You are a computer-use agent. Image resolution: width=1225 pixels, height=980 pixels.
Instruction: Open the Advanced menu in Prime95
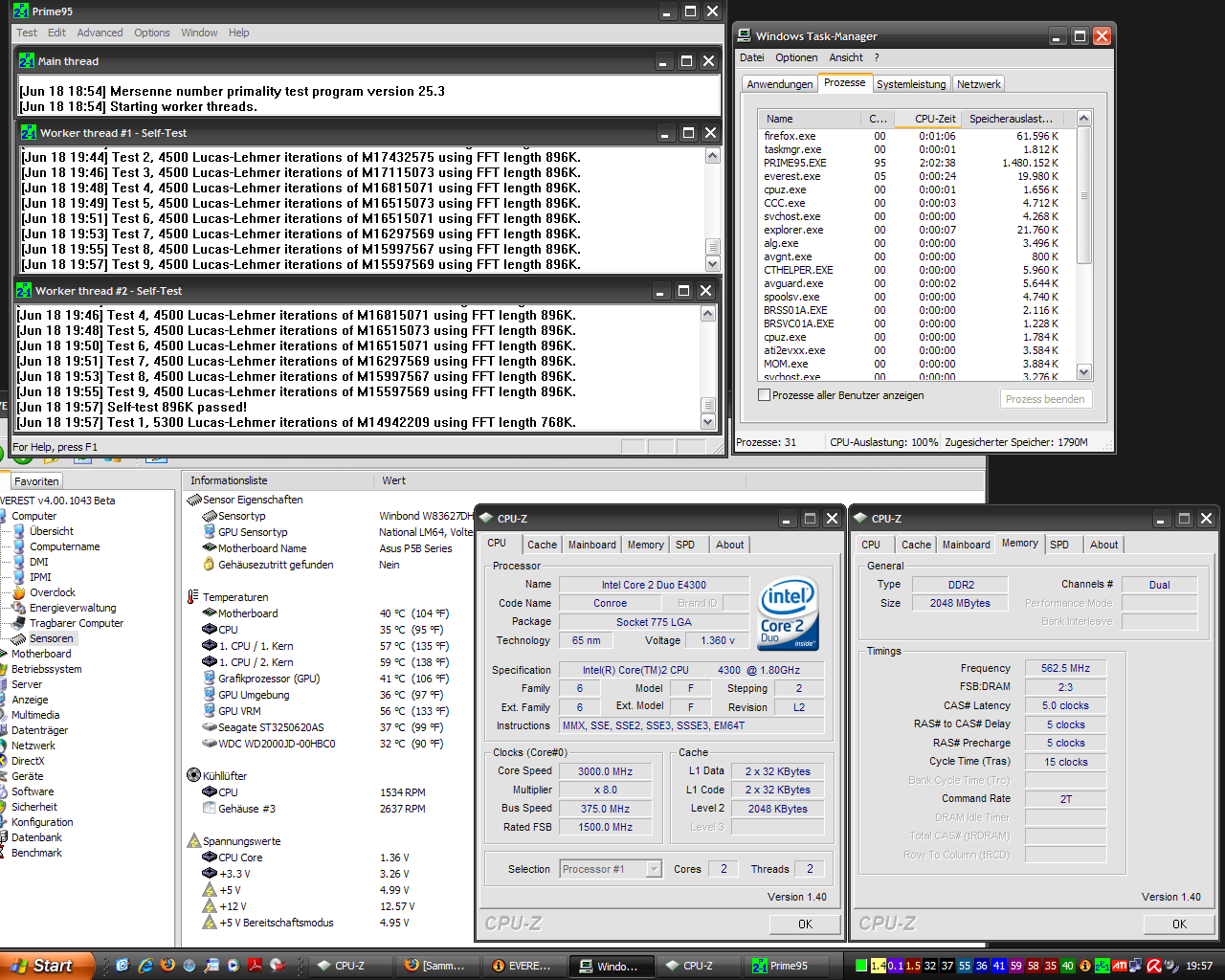(x=100, y=33)
